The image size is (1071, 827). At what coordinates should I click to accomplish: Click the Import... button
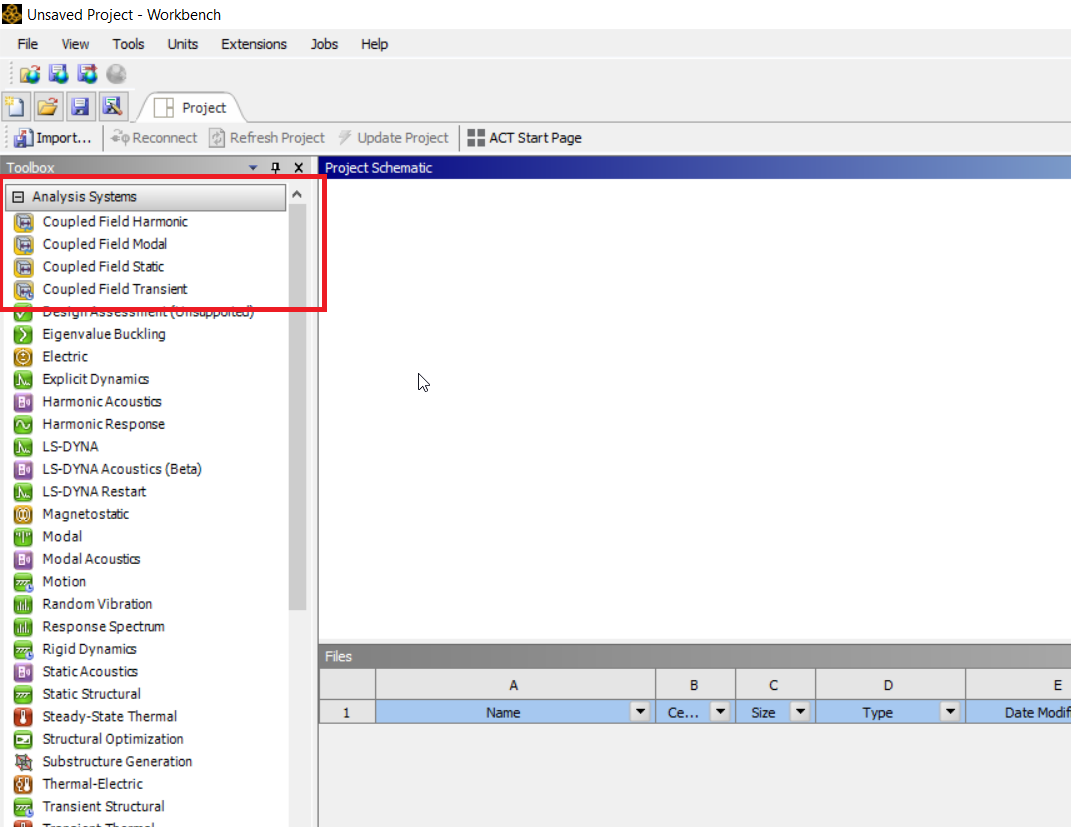[x=53, y=138]
